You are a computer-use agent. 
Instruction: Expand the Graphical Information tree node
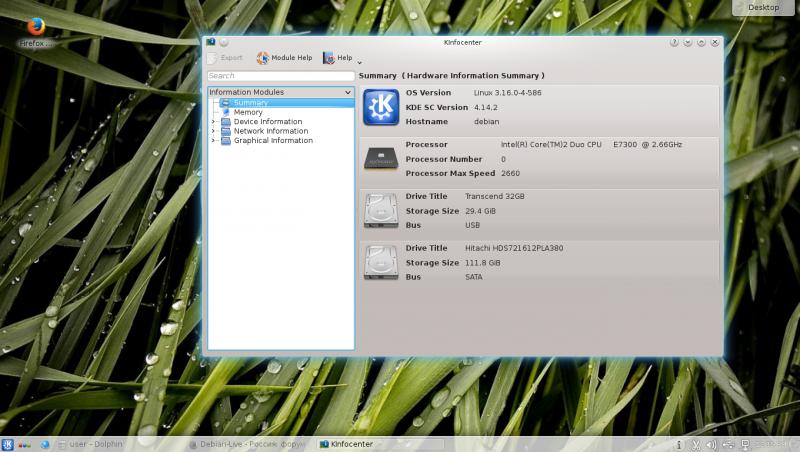point(213,141)
